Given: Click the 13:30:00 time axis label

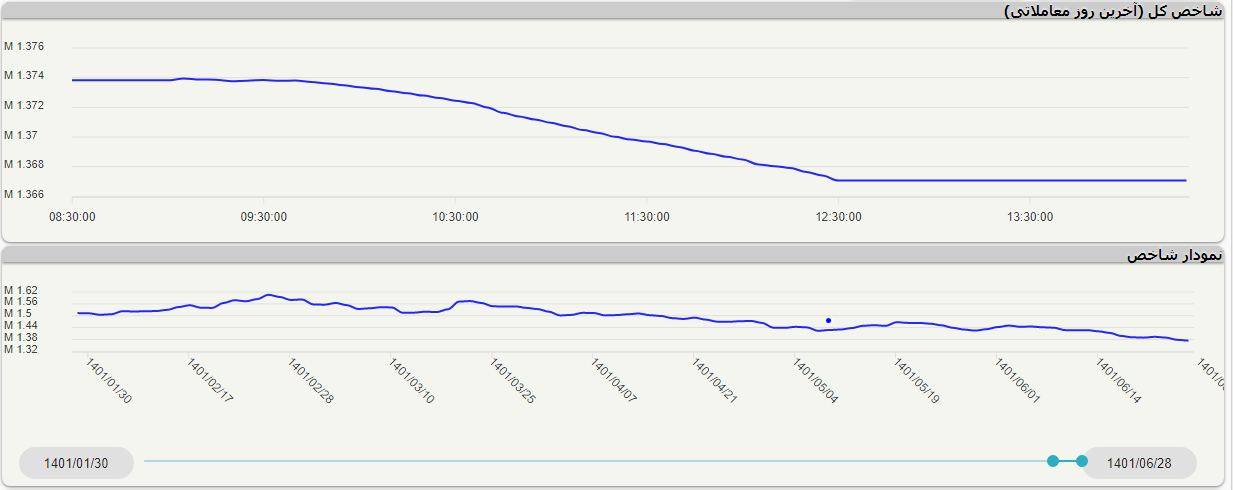Looking at the screenshot, I should (1030, 216).
